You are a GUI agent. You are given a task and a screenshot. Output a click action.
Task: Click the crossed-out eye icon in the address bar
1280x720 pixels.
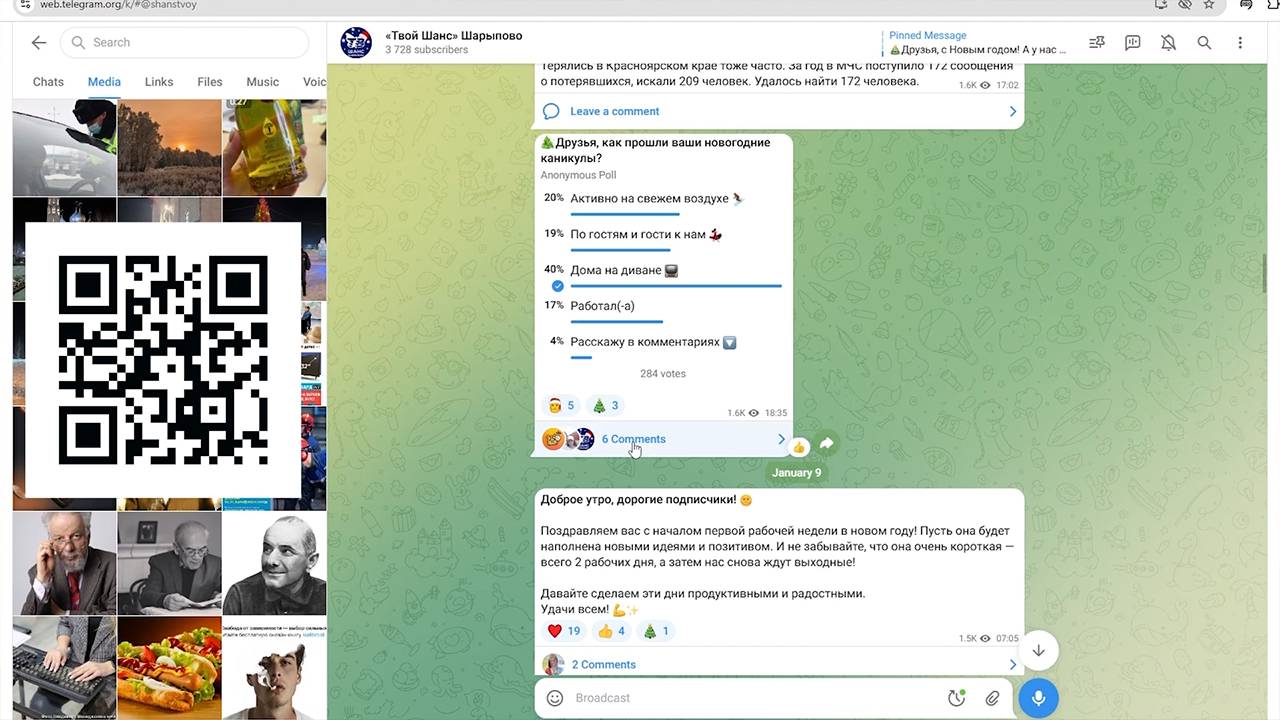coord(1184,5)
